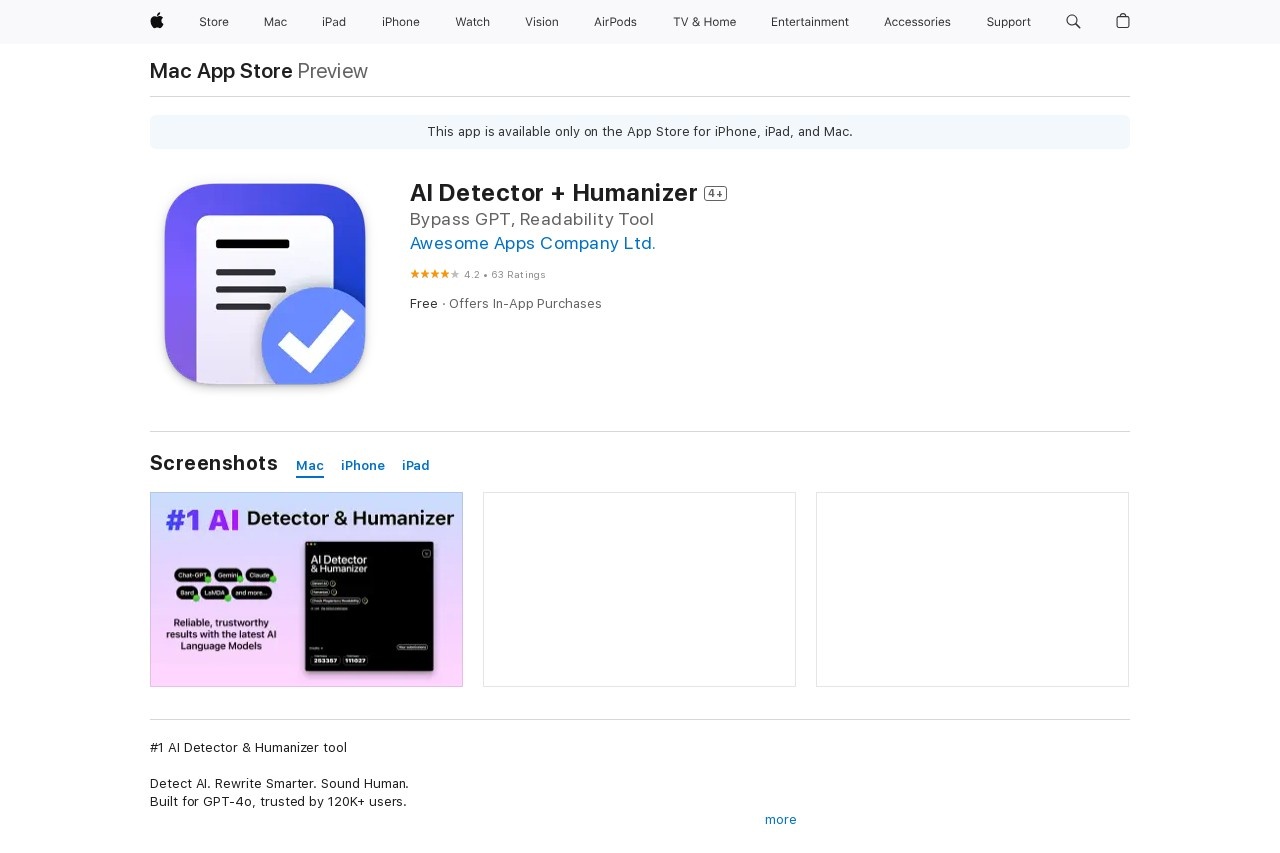Click the star rating graphic
This screenshot has height=853, width=1280.
pos(434,274)
